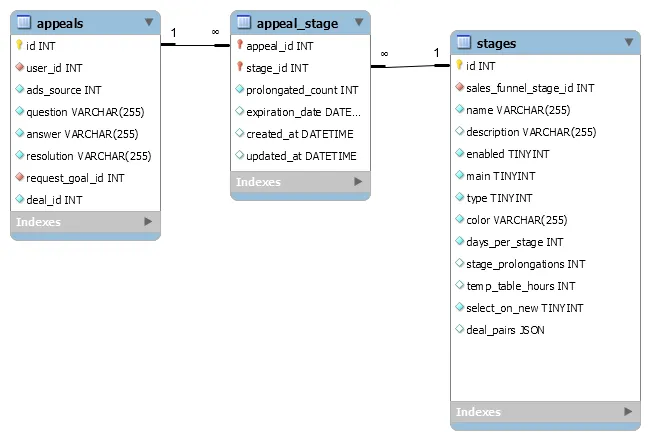
Task: Click the diamond icon beside ads_source INT
Action: click(x=19, y=88)
